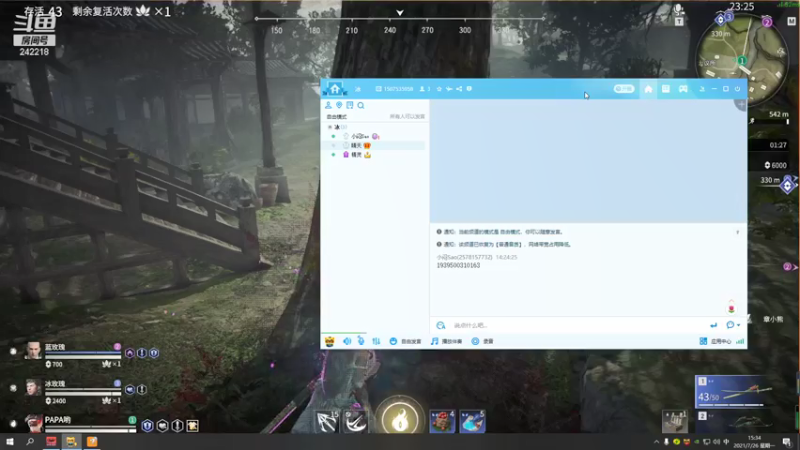Click player PAPA哟 portrait

34,423
